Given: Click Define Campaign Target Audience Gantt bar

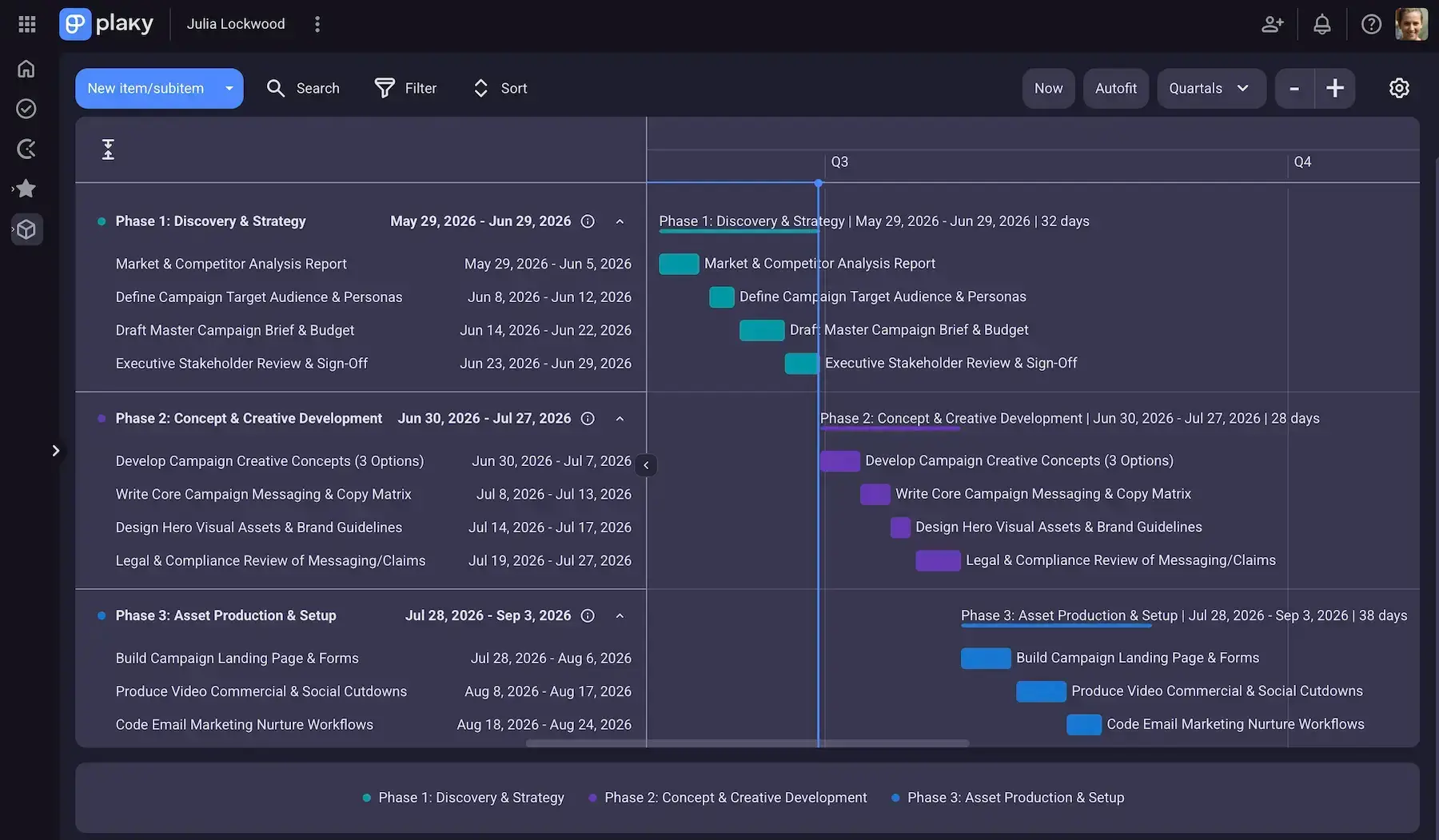Looking at the screenshot, I should (722, 297).
